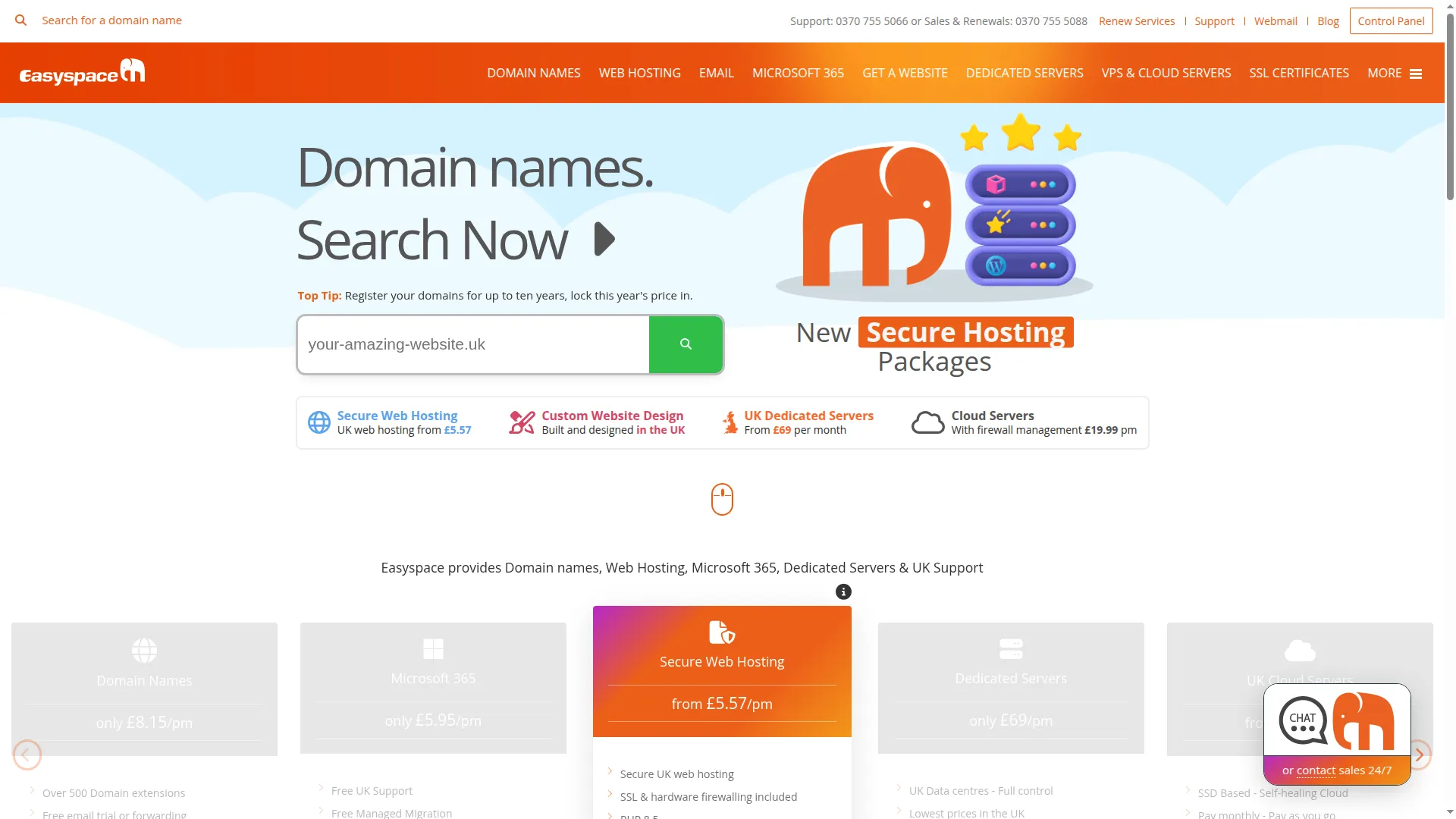Open the CHAT speech bubble icon

(1303, 720)
